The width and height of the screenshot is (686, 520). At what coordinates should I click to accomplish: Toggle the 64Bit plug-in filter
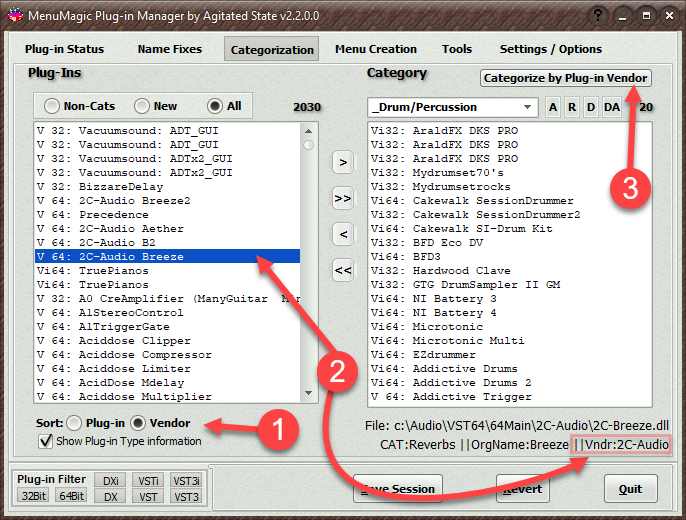click(72, 496)
